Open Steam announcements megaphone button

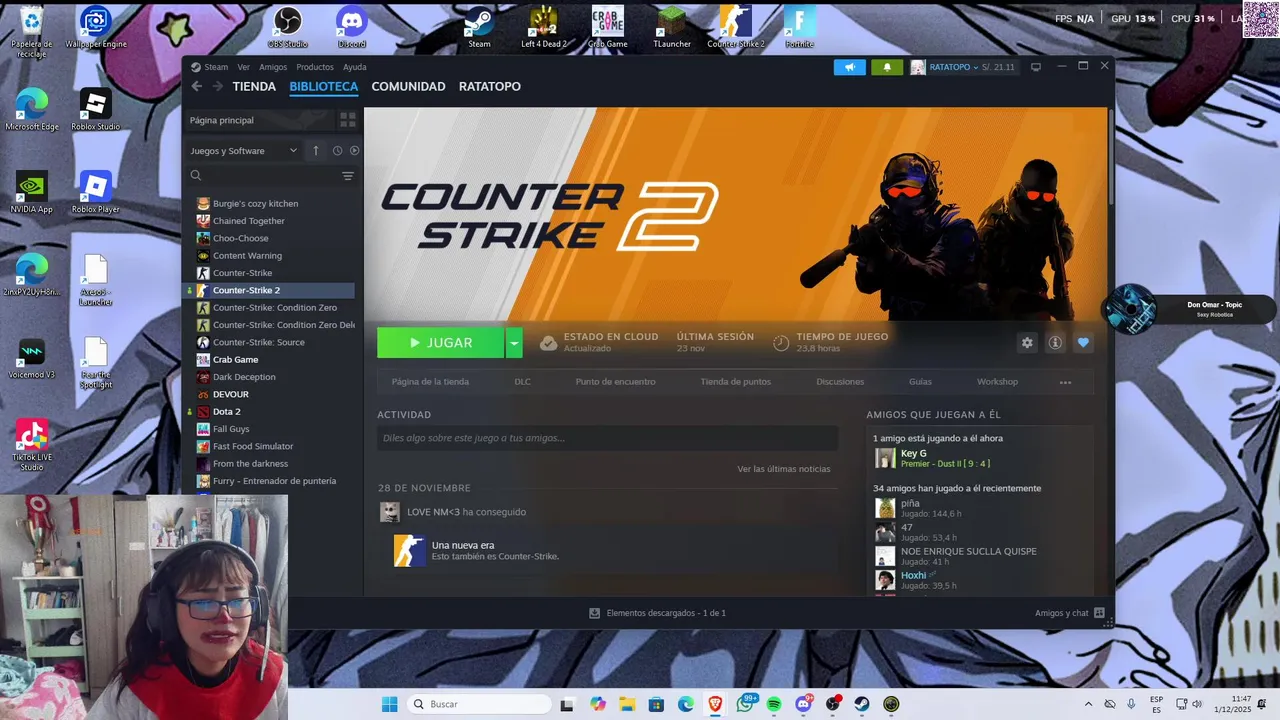849,67
